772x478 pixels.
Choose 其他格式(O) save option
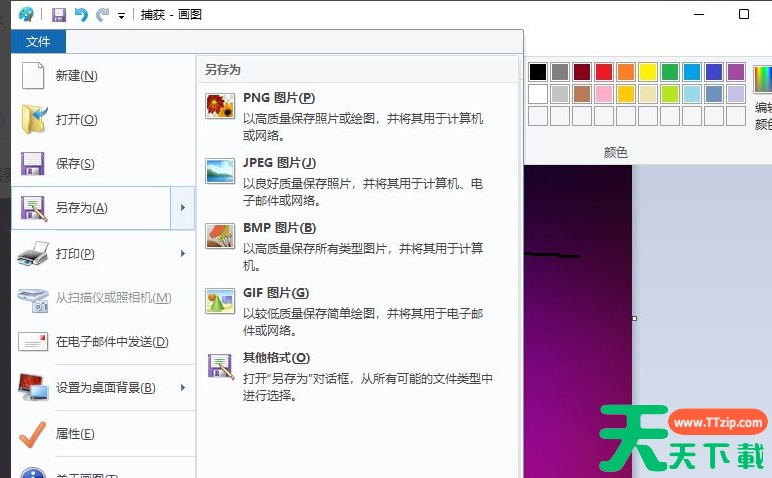357,376
